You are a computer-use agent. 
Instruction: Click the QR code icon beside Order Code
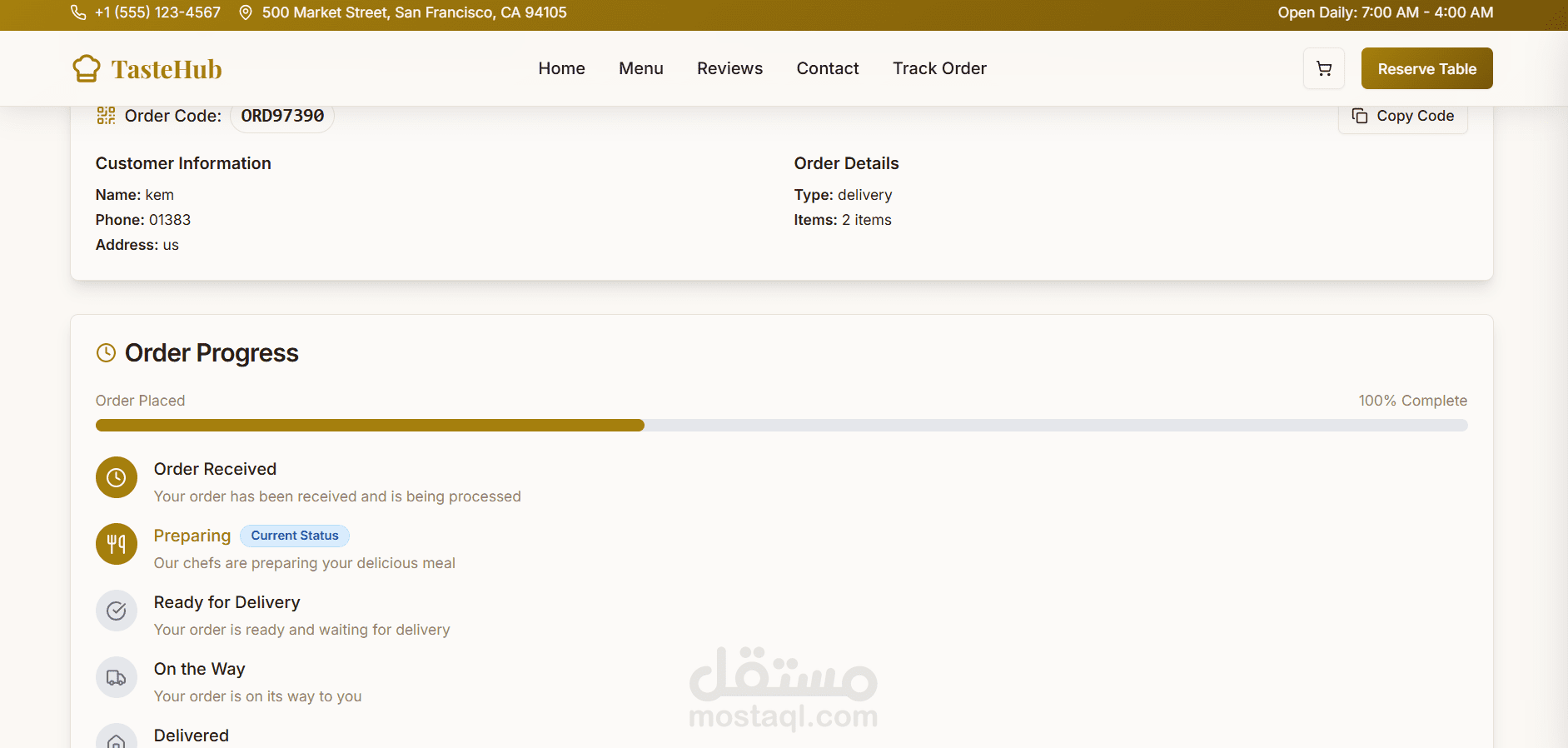click(x=106, y=116)
